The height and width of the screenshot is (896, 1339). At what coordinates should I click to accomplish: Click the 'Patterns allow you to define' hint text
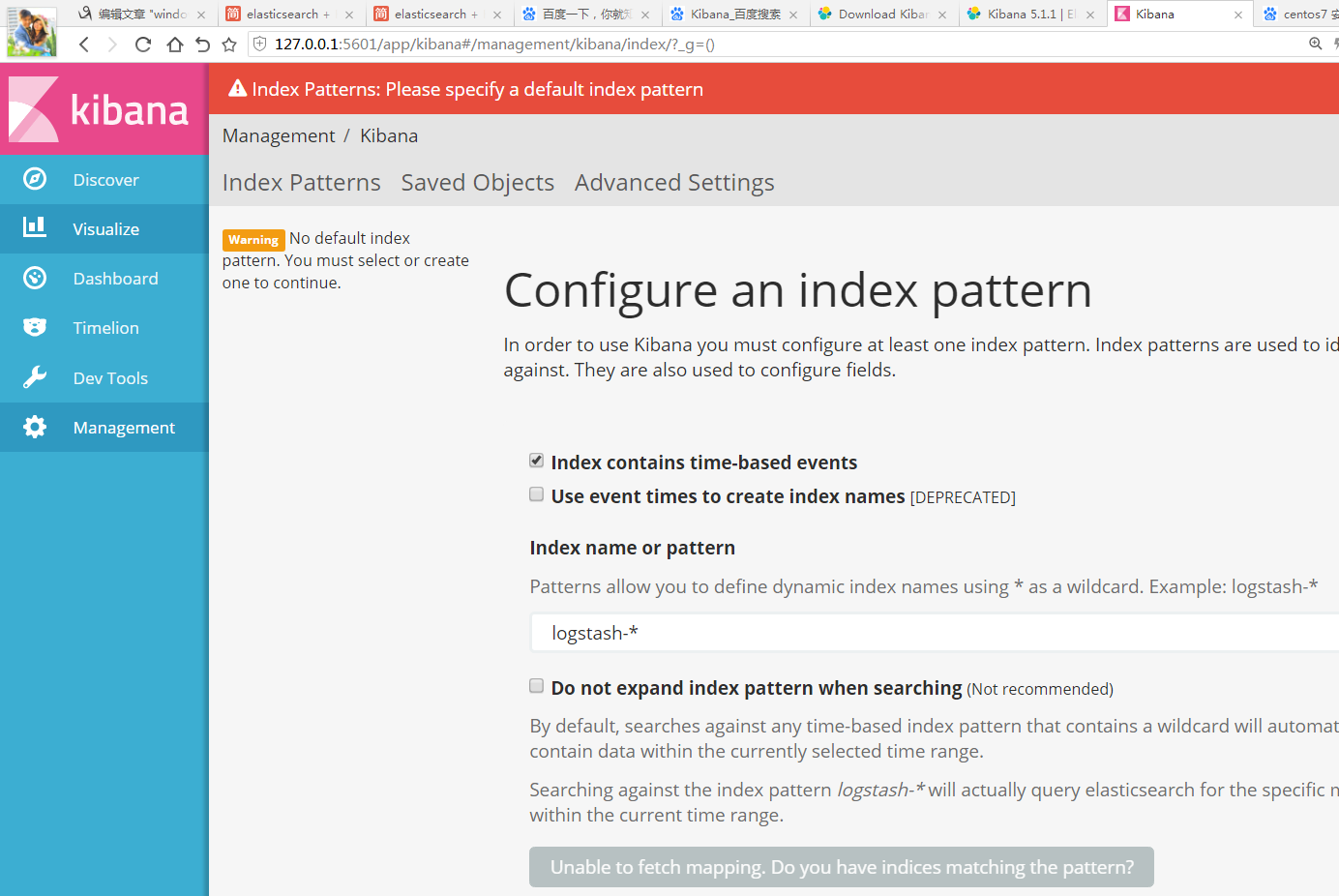[x=924, y=586]
